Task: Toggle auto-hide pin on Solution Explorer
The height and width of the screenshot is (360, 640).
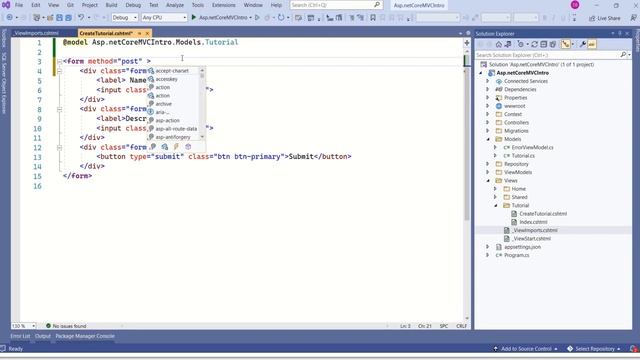Action: [x=620, y=33]
